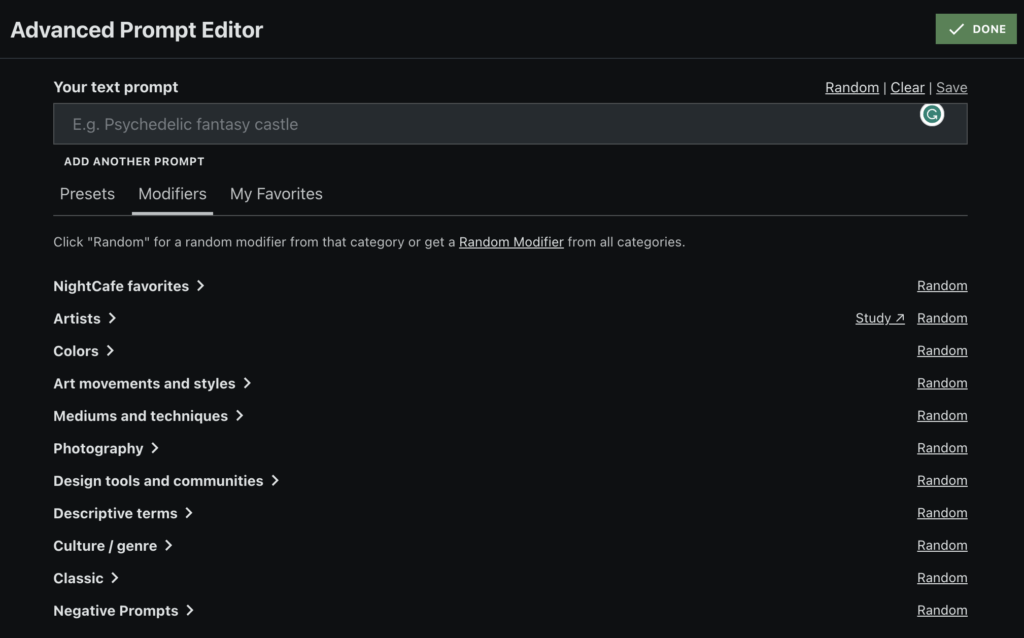Open the Study link next to Artists

pos(879,318)
